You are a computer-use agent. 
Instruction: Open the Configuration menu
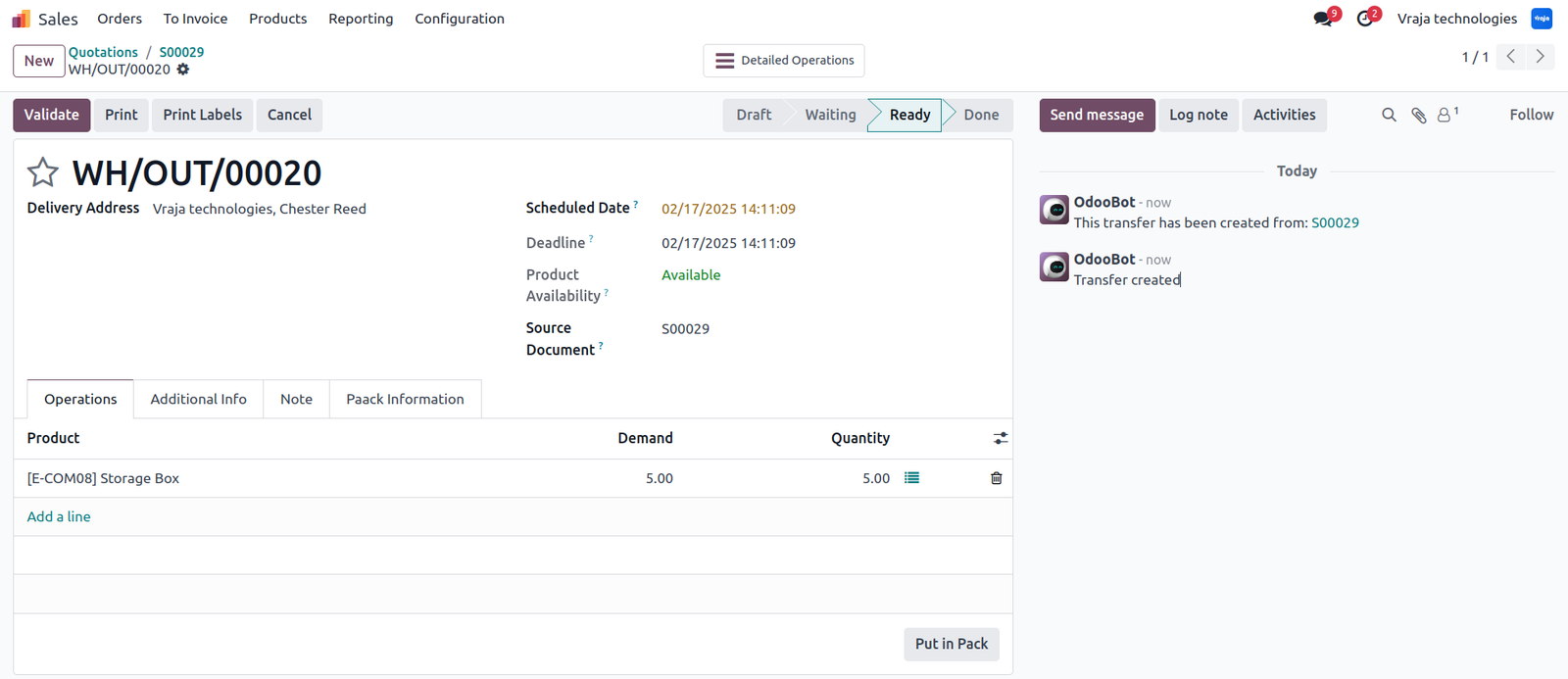[x=460, y=19]
